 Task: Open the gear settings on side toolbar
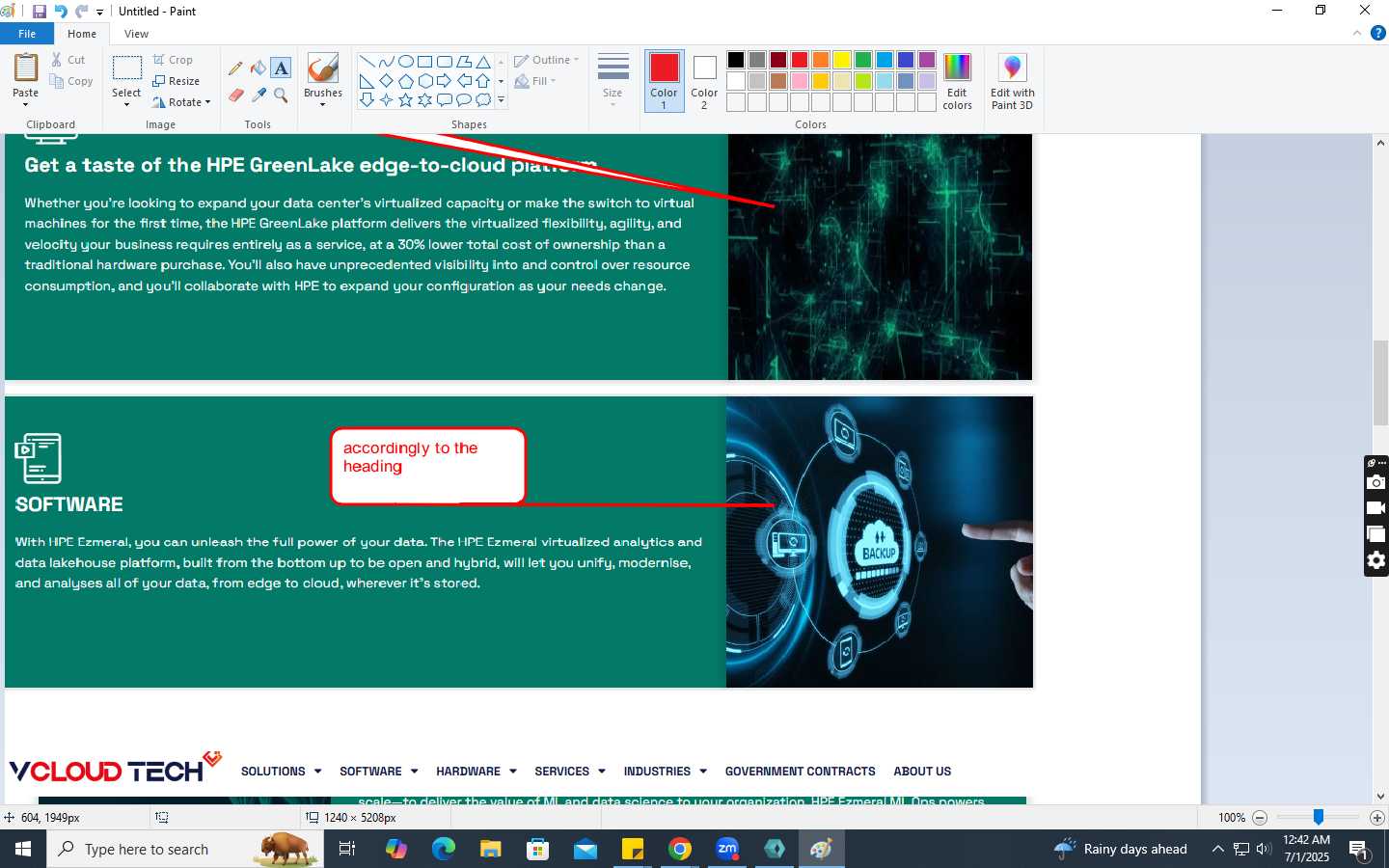coord(1376,560)
